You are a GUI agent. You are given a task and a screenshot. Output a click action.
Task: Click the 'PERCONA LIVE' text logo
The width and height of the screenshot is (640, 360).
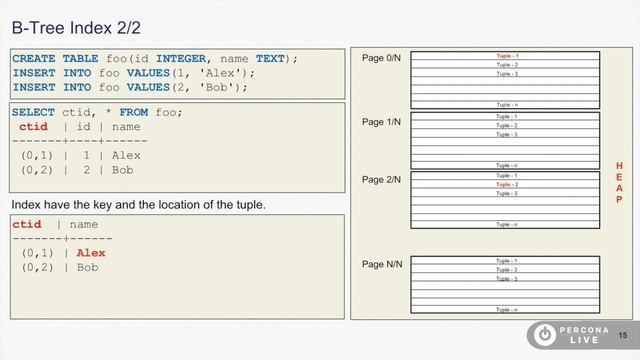pyautogui.click(x=584, y=335)
